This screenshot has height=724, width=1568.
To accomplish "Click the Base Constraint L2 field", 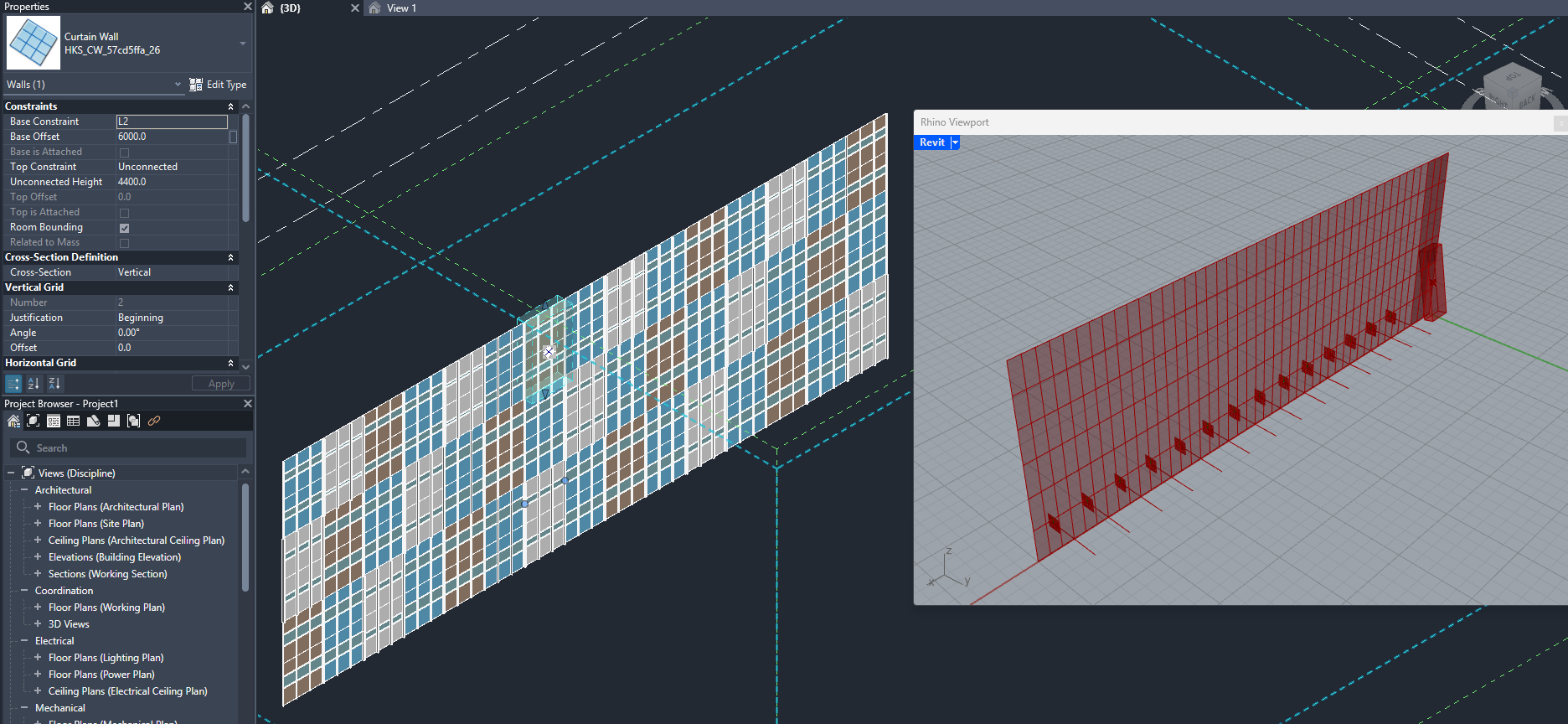I will click(172, 122).
